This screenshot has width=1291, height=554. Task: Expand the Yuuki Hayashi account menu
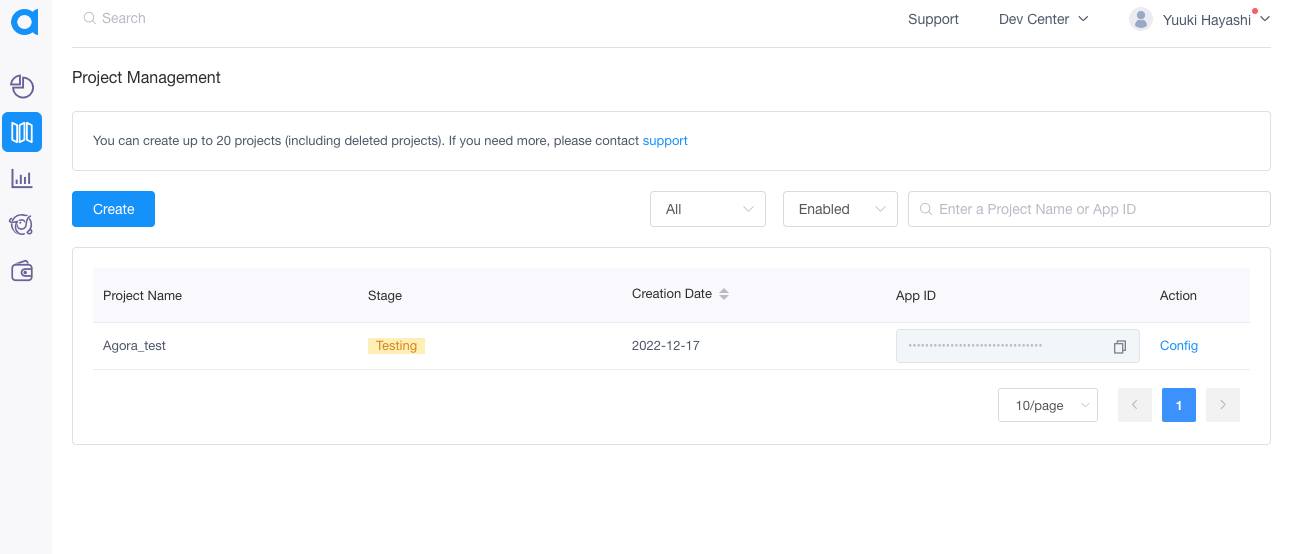(1214, 19)
